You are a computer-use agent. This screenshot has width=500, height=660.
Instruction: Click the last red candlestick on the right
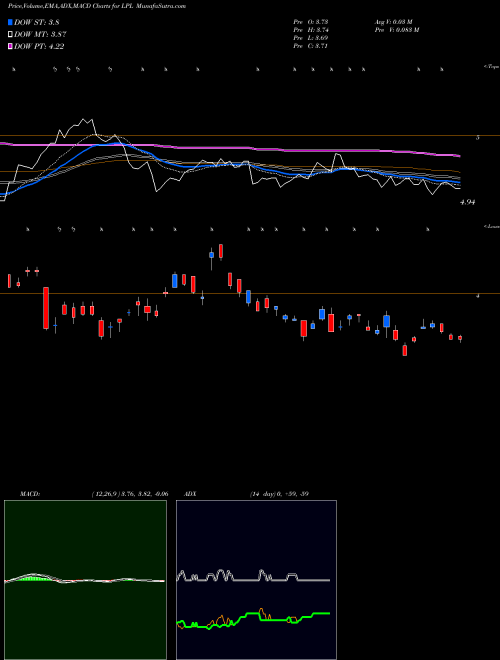tap(460, 338)
